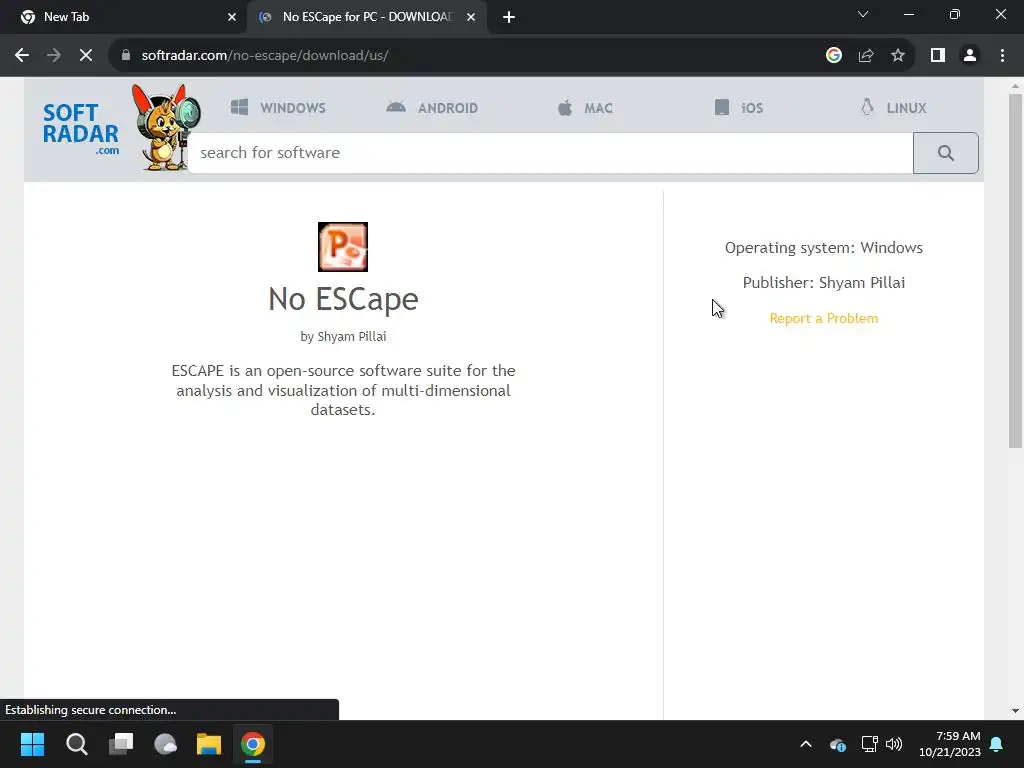1024x768 pixels.
Task: Open the clock and date panel
Action: click(950, 744)
